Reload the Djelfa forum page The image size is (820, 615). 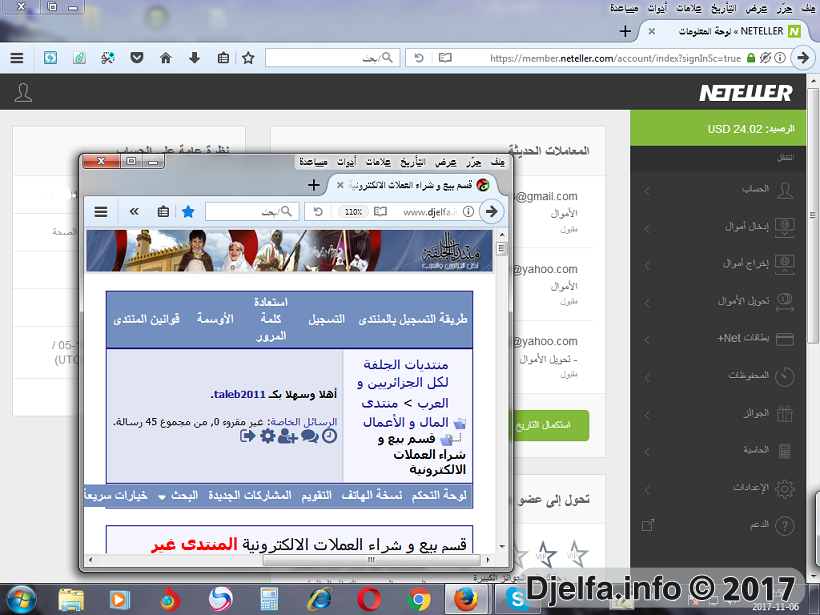(x=317, y=211)
